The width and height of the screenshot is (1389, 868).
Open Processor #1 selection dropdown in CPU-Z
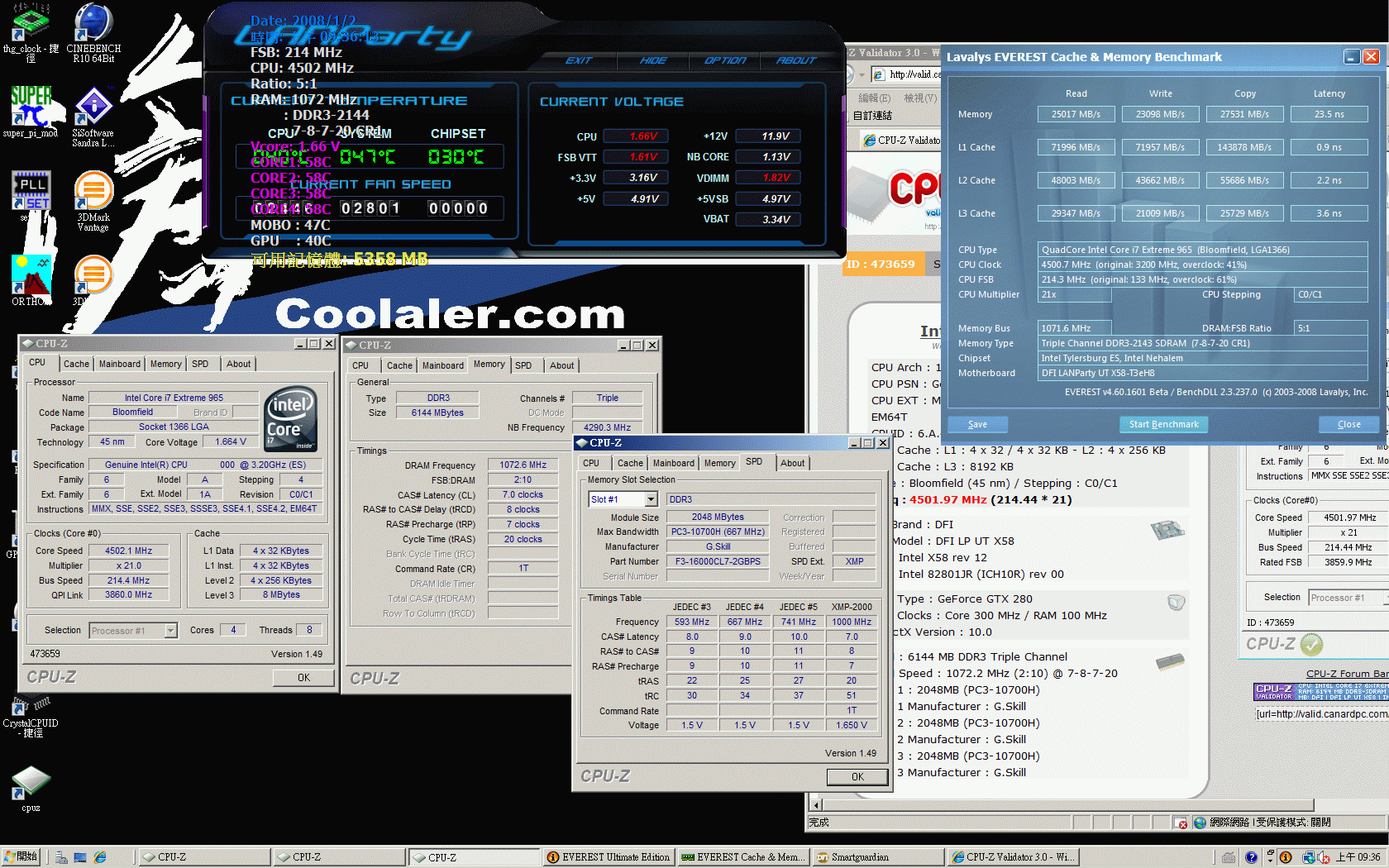point(170,631)
